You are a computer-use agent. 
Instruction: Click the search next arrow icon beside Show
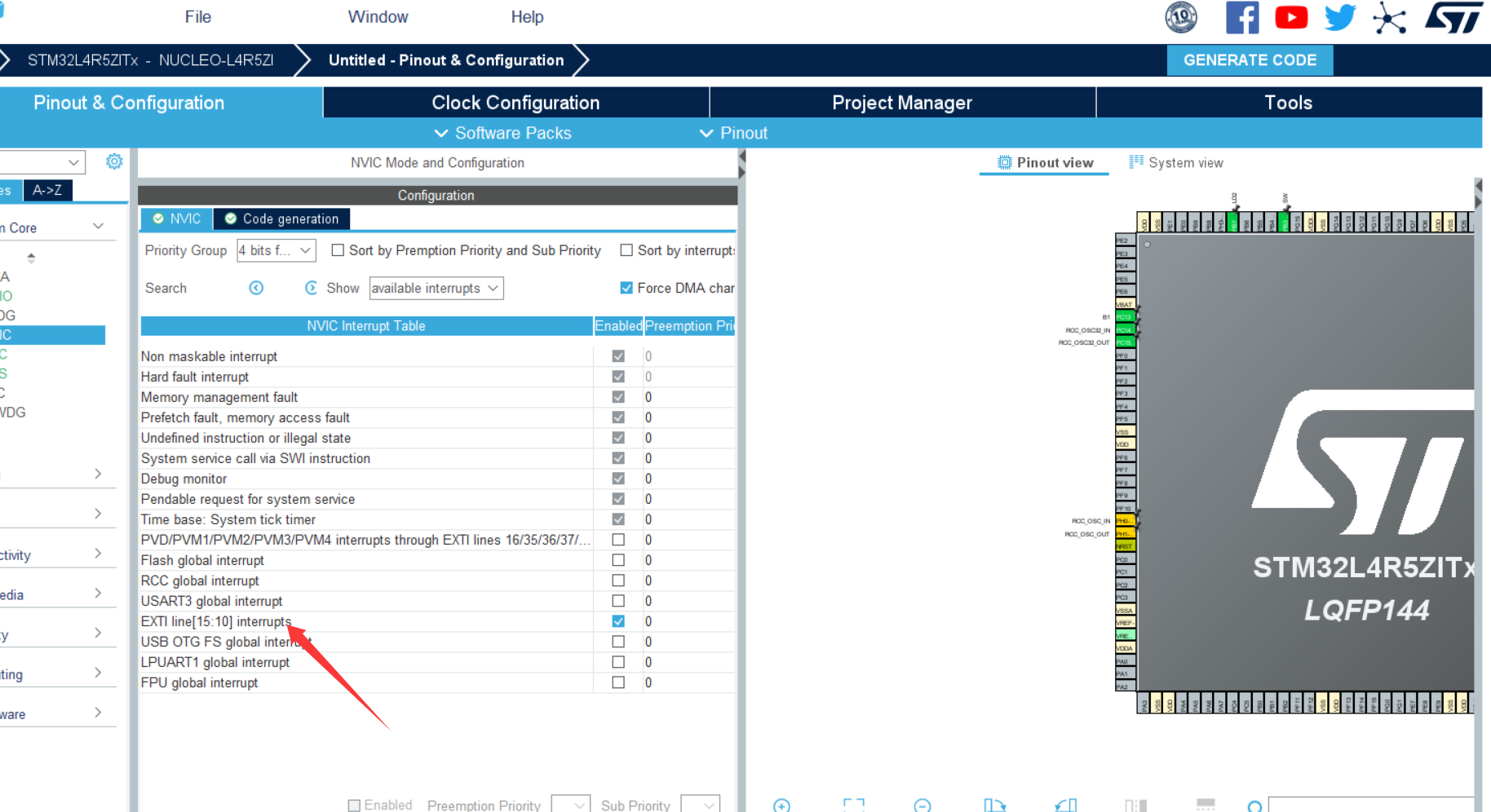pos(311,288)
